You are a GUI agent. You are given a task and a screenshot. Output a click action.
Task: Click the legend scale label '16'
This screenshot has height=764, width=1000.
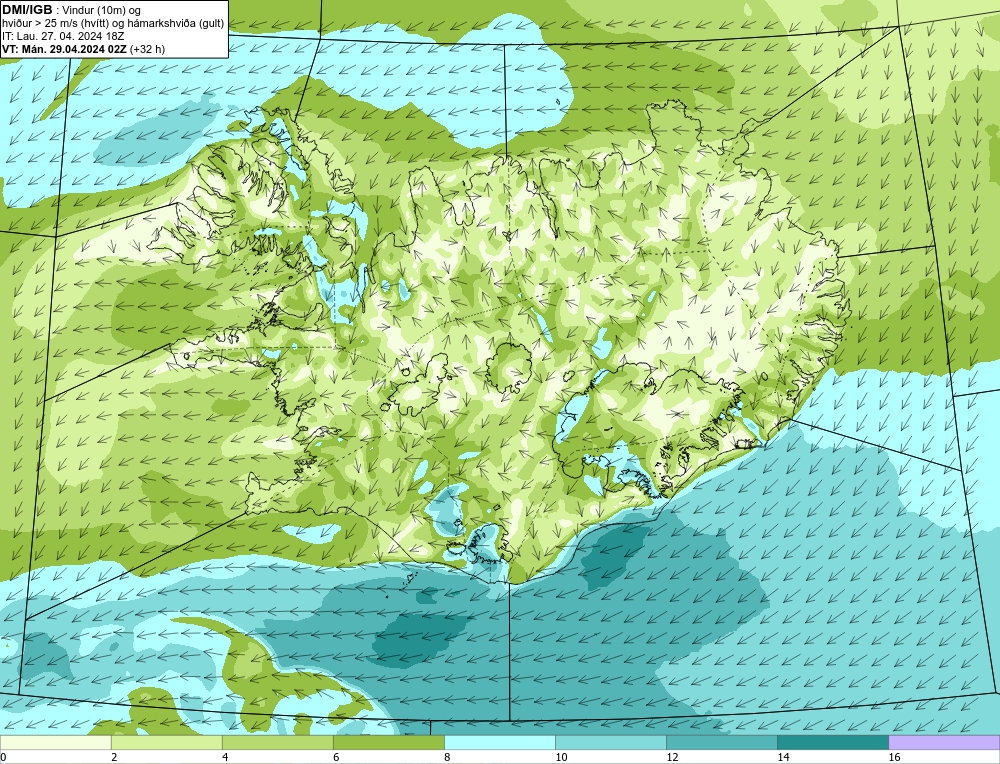click(894, 757)
